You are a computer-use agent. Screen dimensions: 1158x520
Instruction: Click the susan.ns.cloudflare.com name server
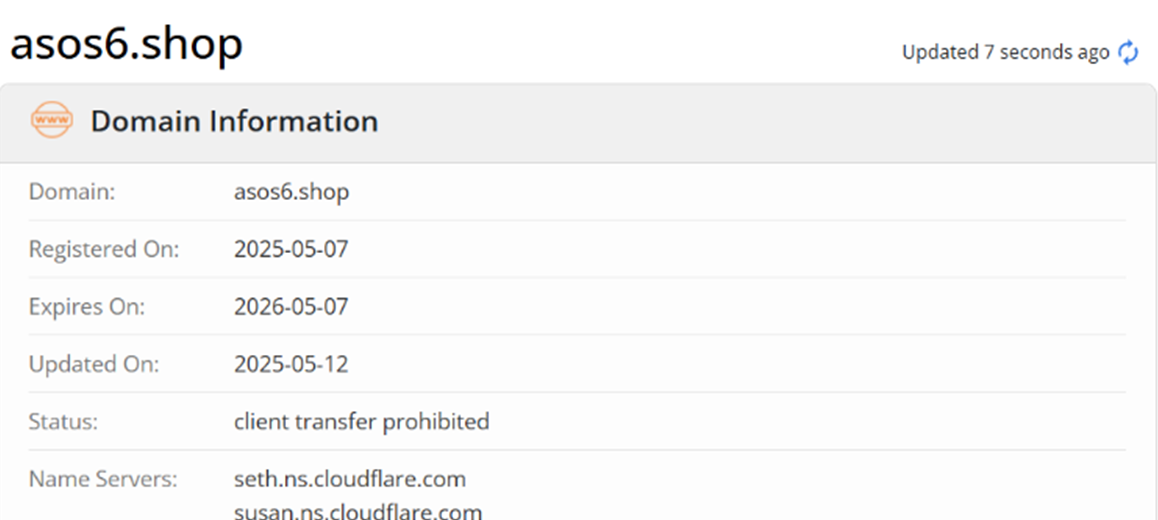[357, 512]
